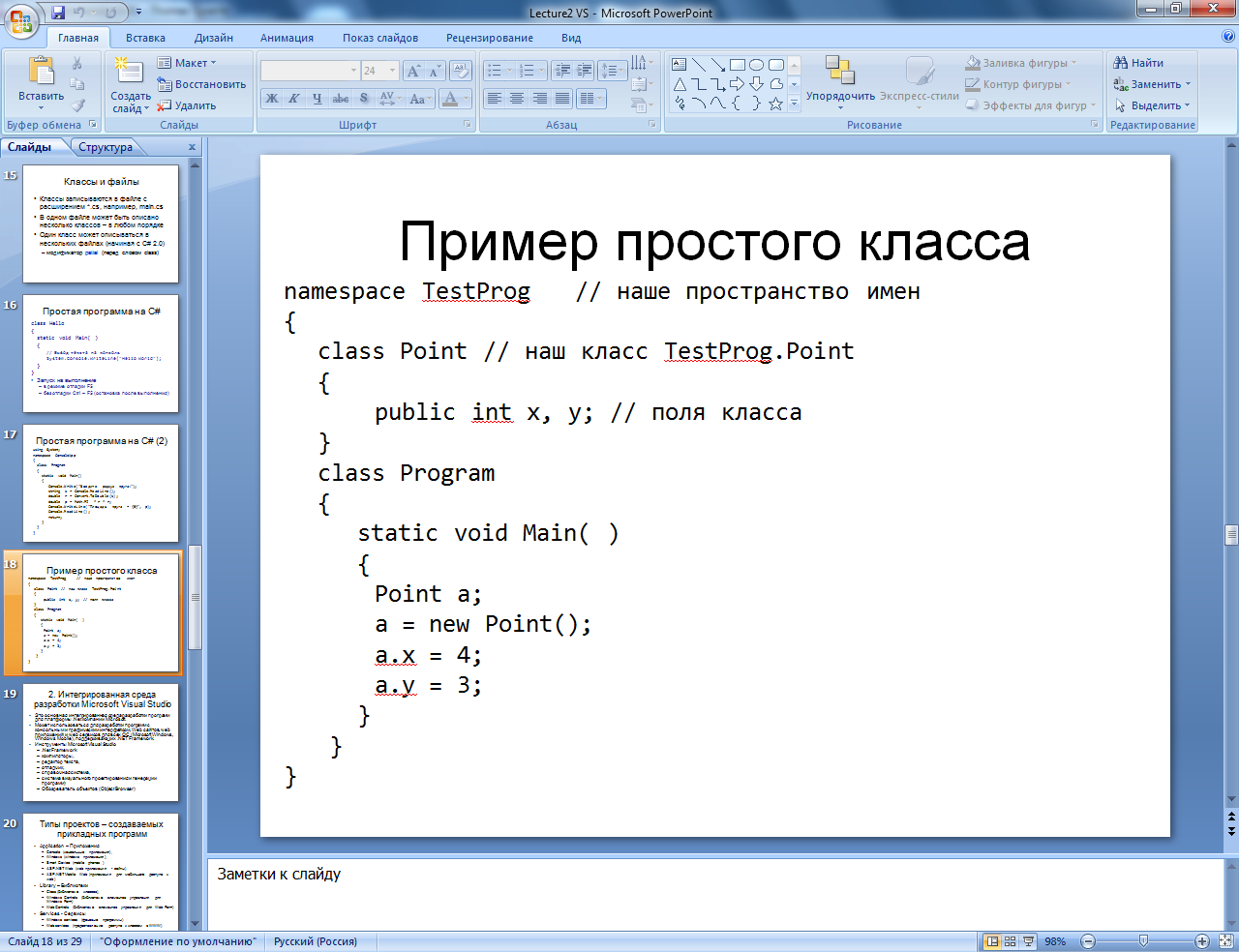The width and height of the screenshot is (1239, 952).
Task: Open the Заменить replace dropdown
Action: tap(1152, 84)
